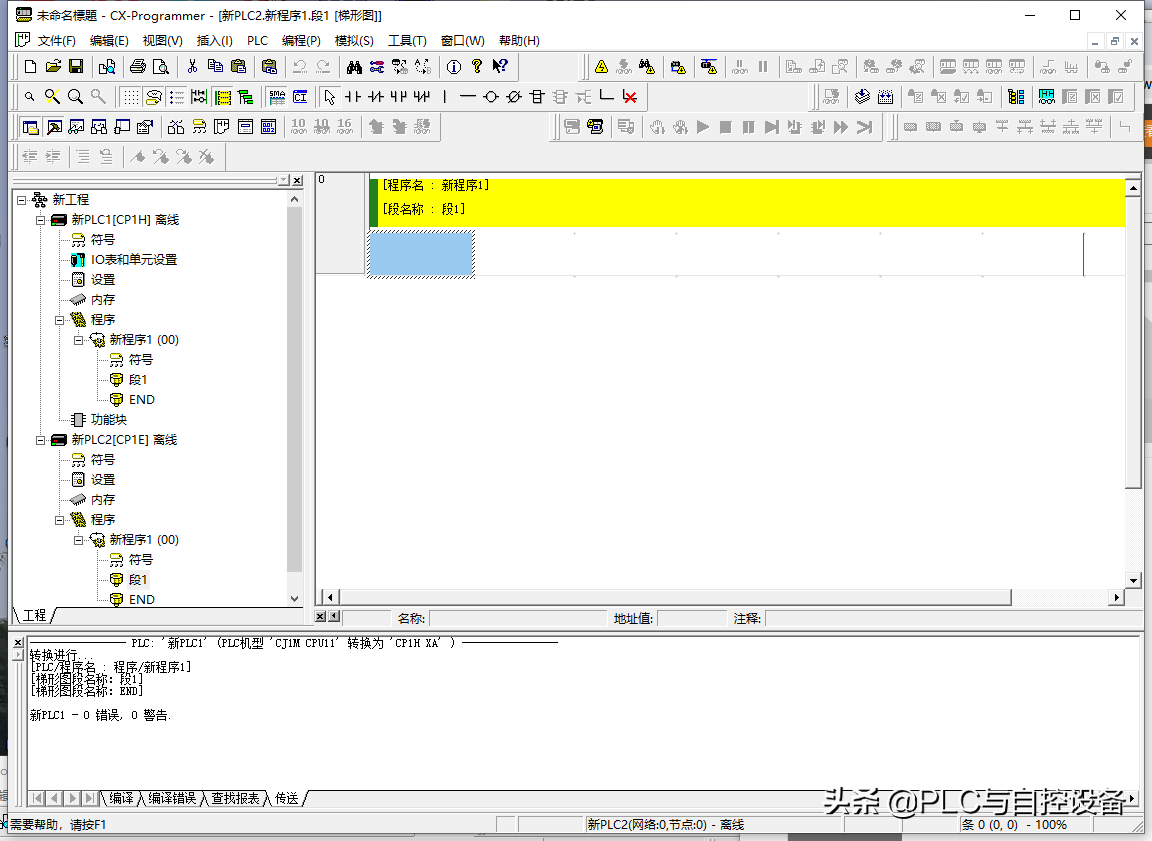
Task: Click the ladder diagram horizontal scrollbar
Action: pyautogui.click(x=723, y=597)
